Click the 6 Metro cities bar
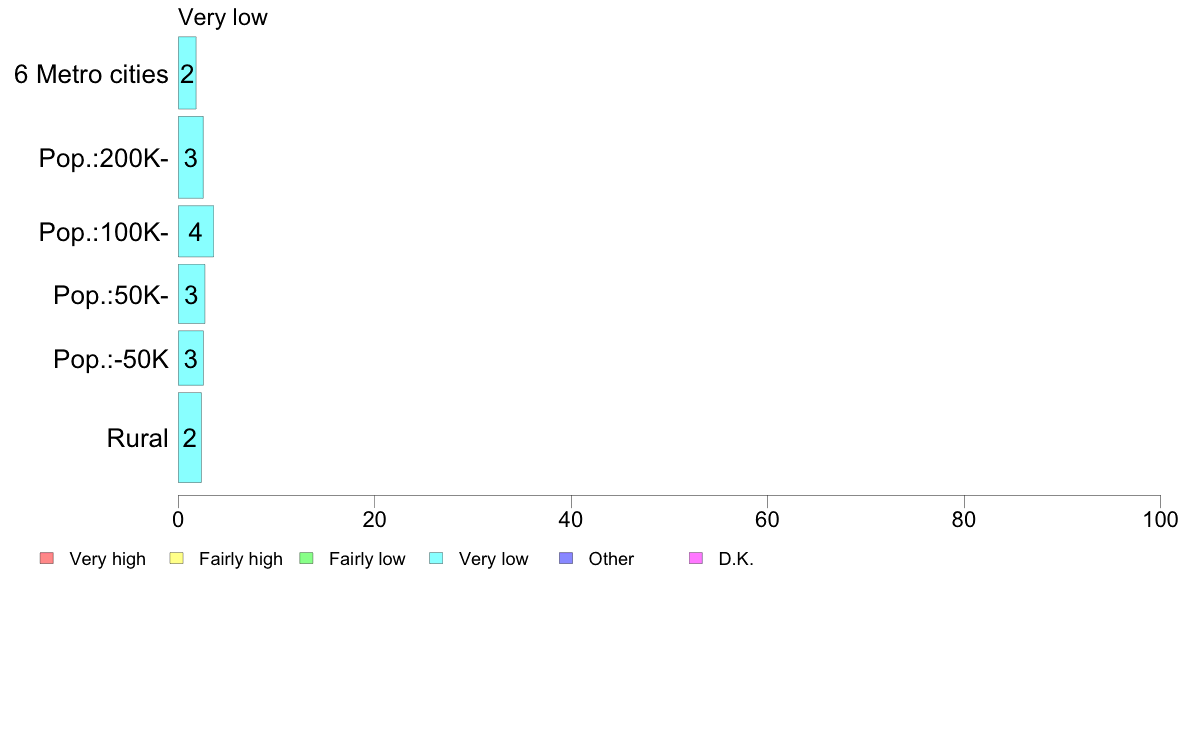Image resolution: width=1188 pixels, height=736 pixels. point(187,73)
